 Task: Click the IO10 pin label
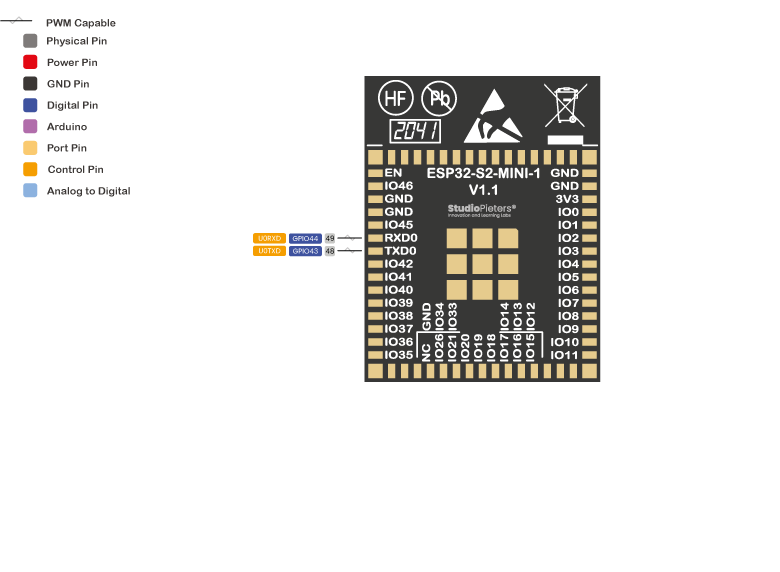pyautogui.click(x=565, y=342)
